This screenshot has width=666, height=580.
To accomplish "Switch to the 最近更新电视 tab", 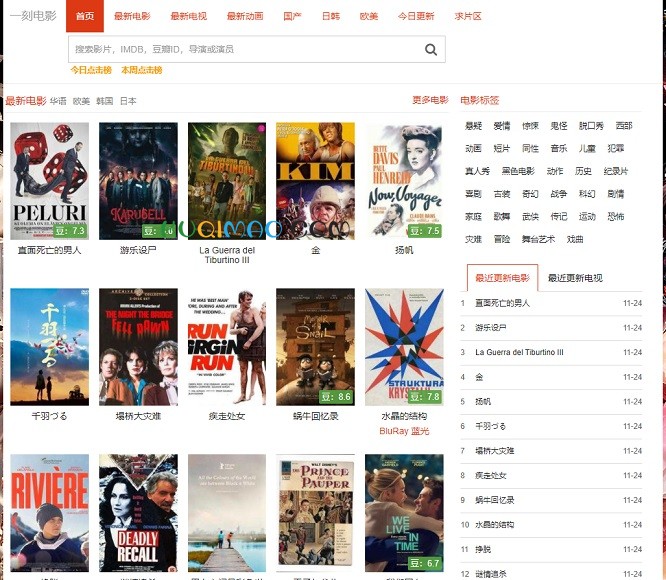I will (x=575, y=278).
